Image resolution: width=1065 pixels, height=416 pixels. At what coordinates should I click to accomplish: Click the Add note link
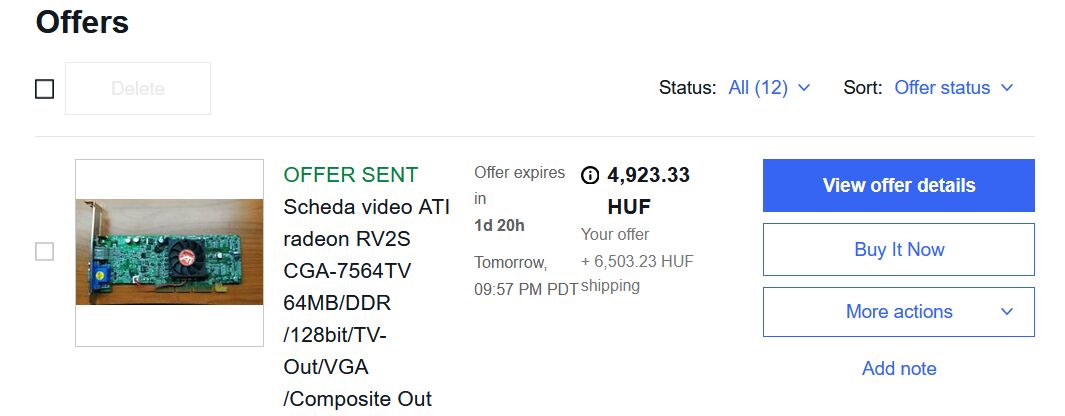coord(898,369)
